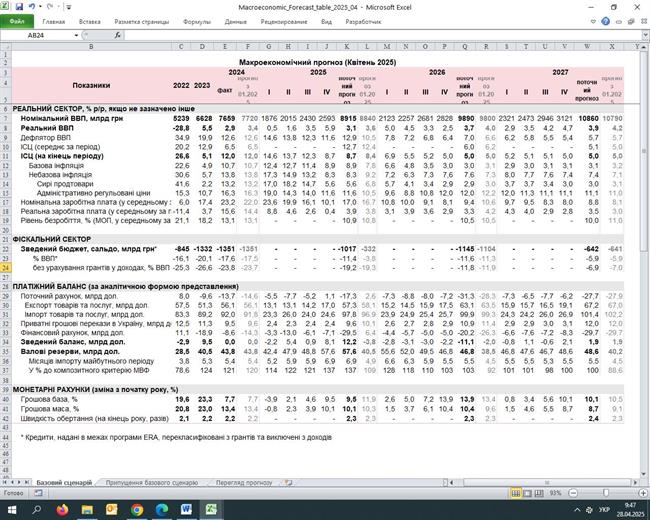Click the Insert Worksheet tab icon

pos(289,483)
